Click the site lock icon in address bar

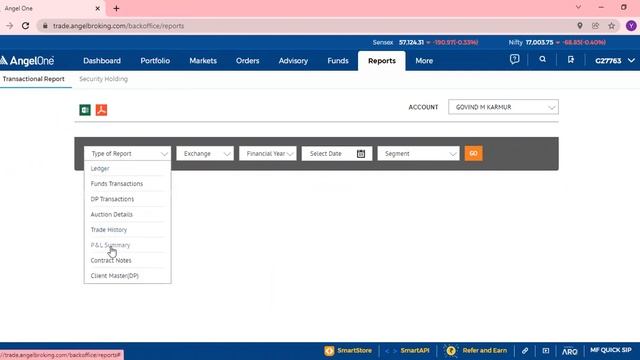[45, 26]
